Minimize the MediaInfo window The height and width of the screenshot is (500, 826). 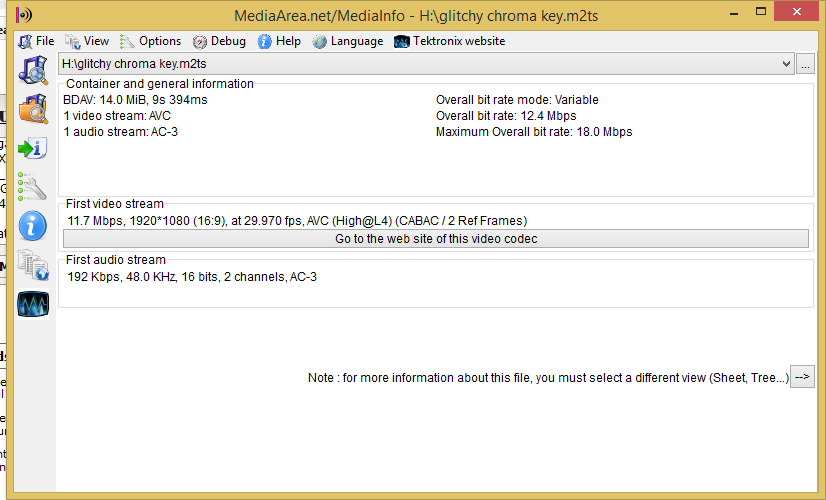click(x=734, y=13)
